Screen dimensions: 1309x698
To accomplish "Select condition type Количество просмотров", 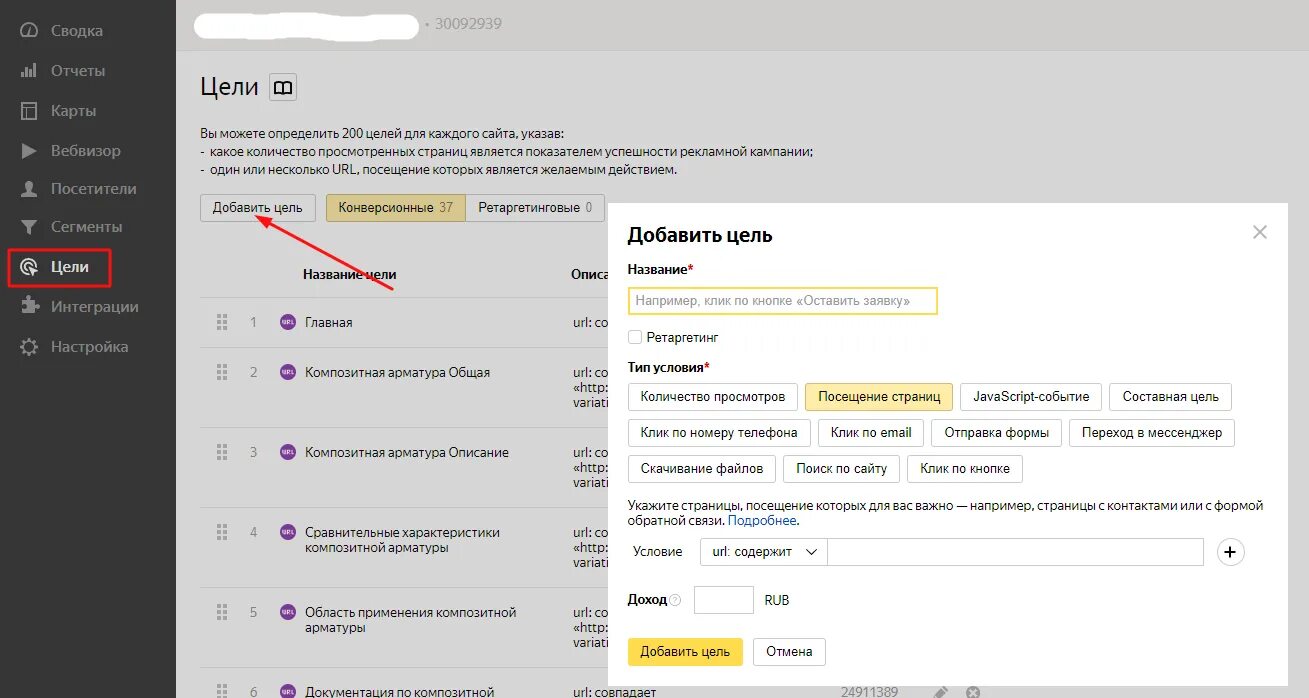I will coord(713,397).
